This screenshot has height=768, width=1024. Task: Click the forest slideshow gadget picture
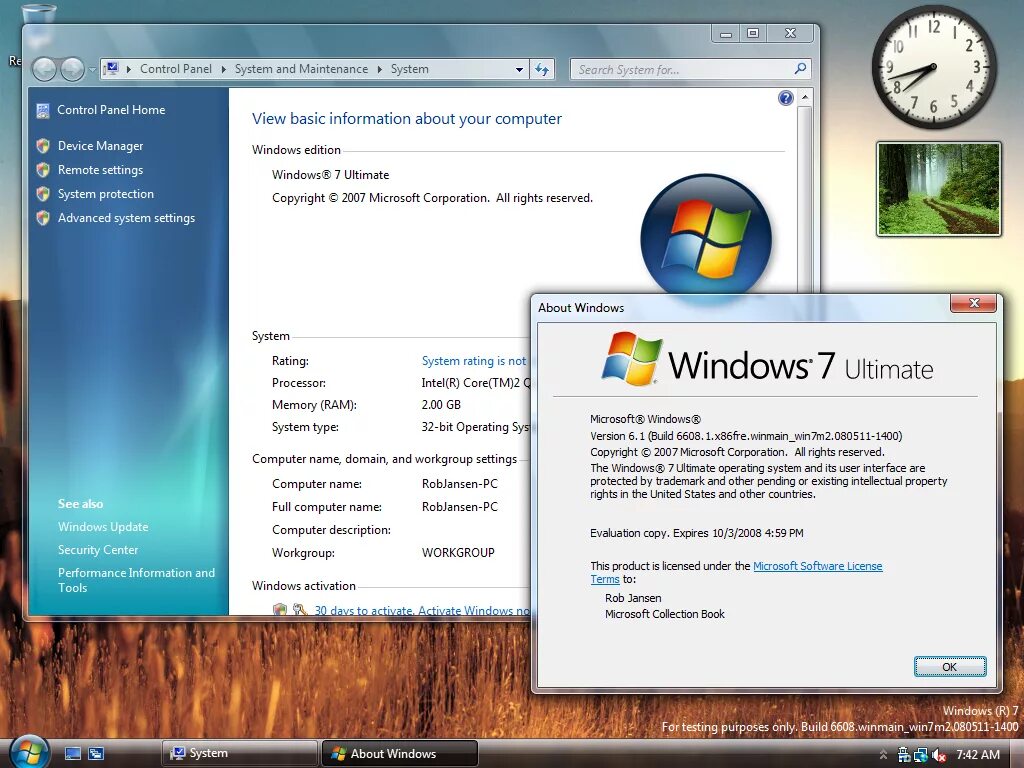[x=938, y=189]
